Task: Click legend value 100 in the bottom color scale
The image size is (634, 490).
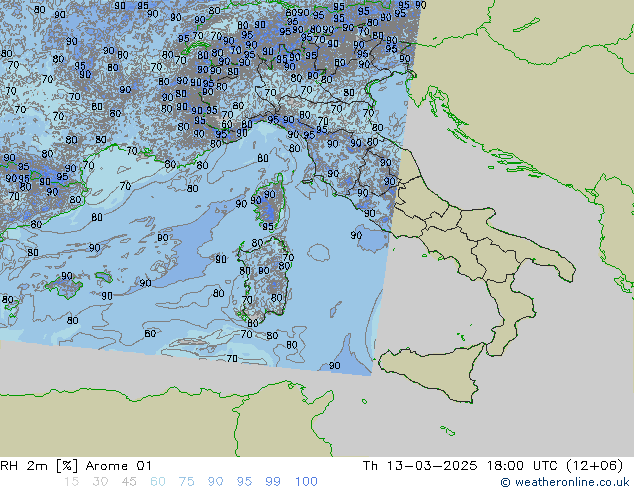Action: pos(306,482)
